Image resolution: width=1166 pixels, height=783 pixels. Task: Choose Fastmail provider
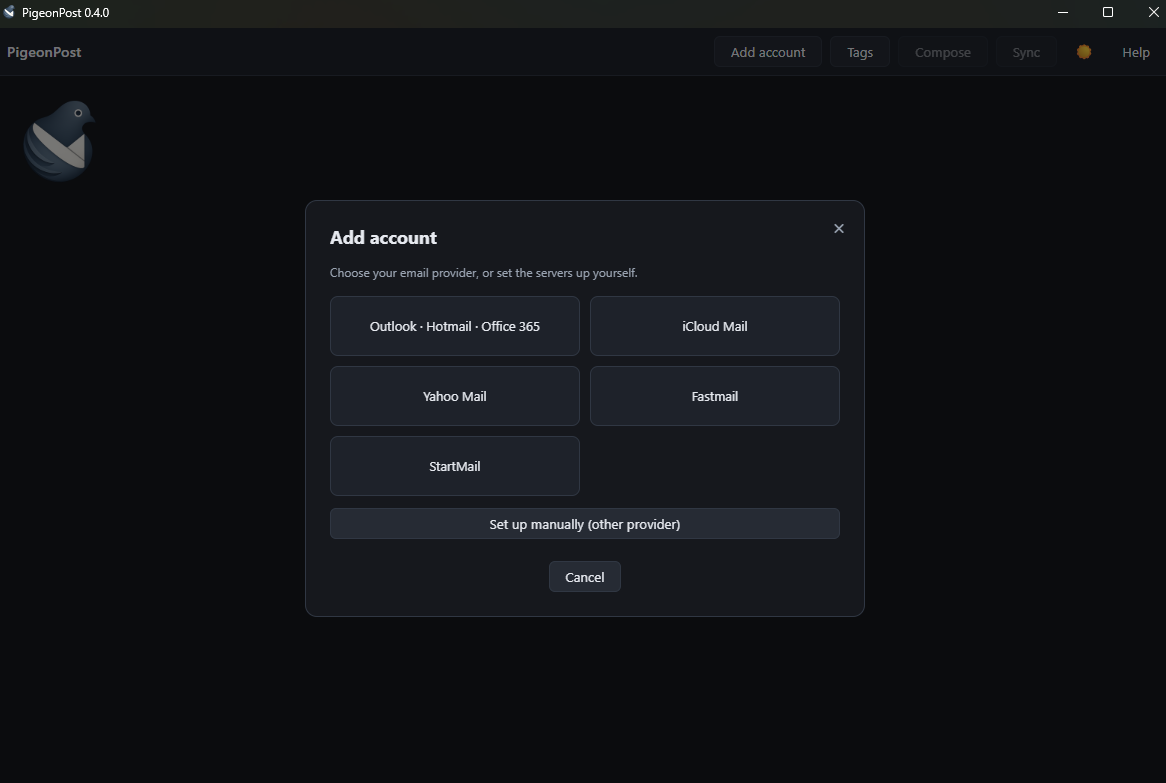(715, 396)
